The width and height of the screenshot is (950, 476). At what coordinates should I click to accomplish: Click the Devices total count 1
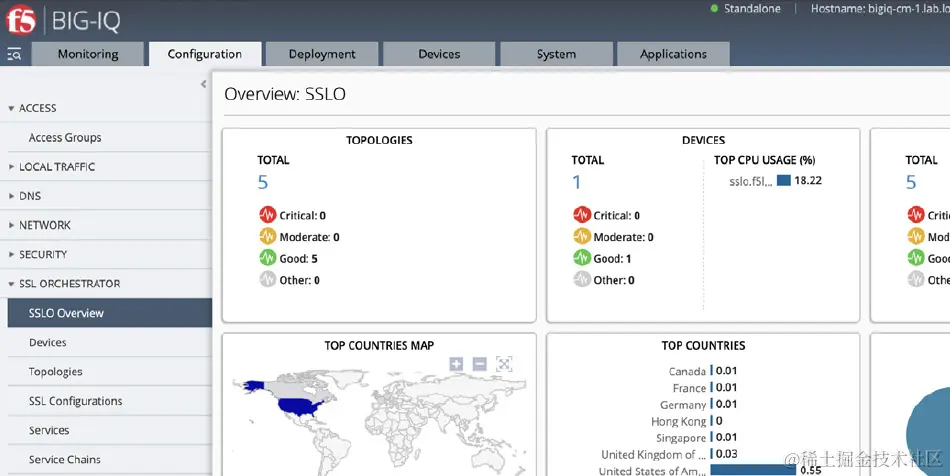point(576,182)
